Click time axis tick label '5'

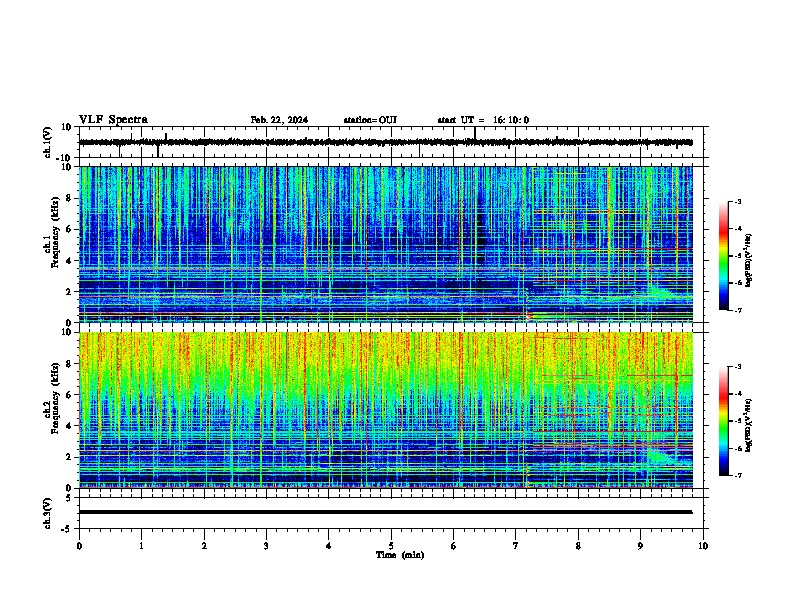[x=391, y=546]
